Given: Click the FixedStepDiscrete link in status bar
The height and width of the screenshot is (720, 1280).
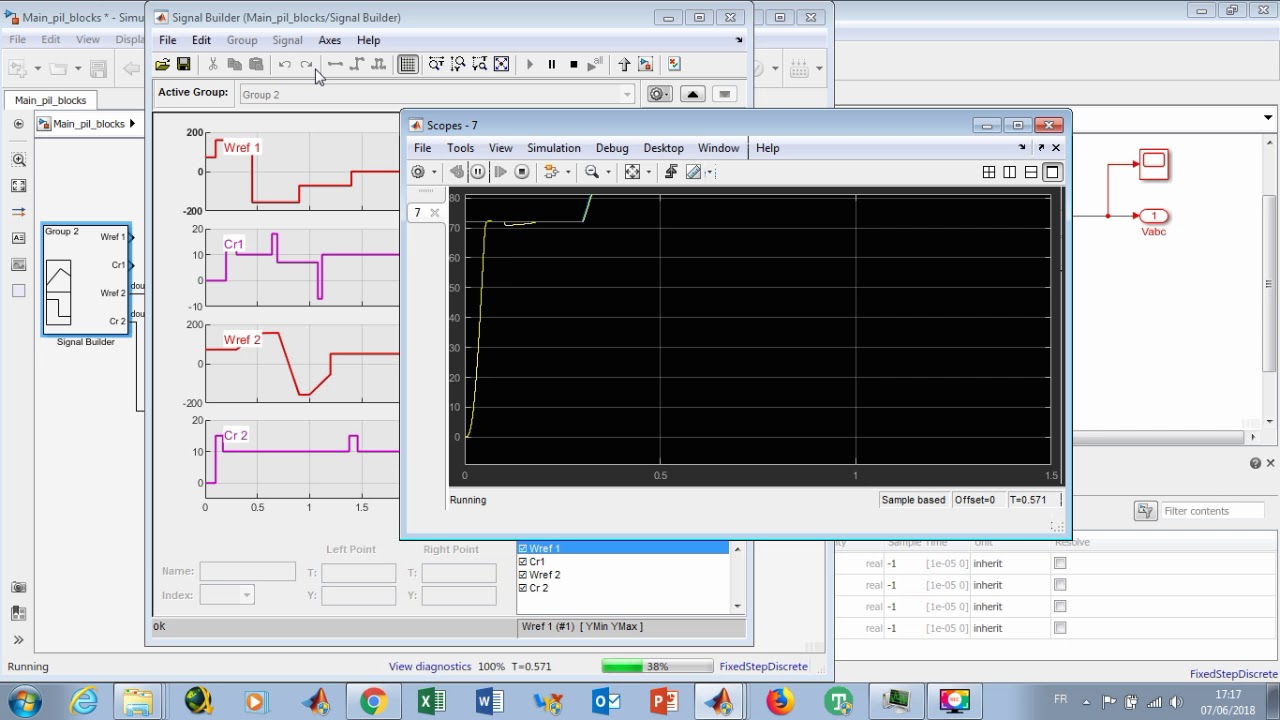Looking at the screenshot, I should point(763,667).
